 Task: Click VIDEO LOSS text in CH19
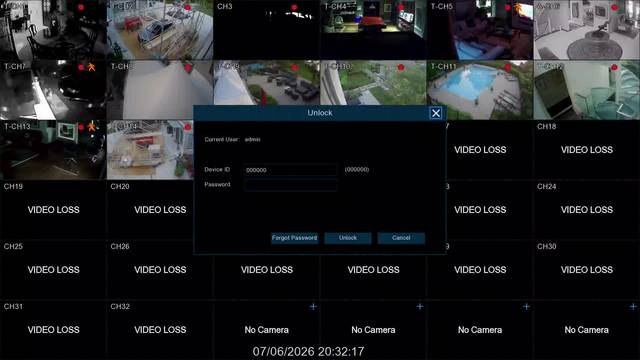53,210
